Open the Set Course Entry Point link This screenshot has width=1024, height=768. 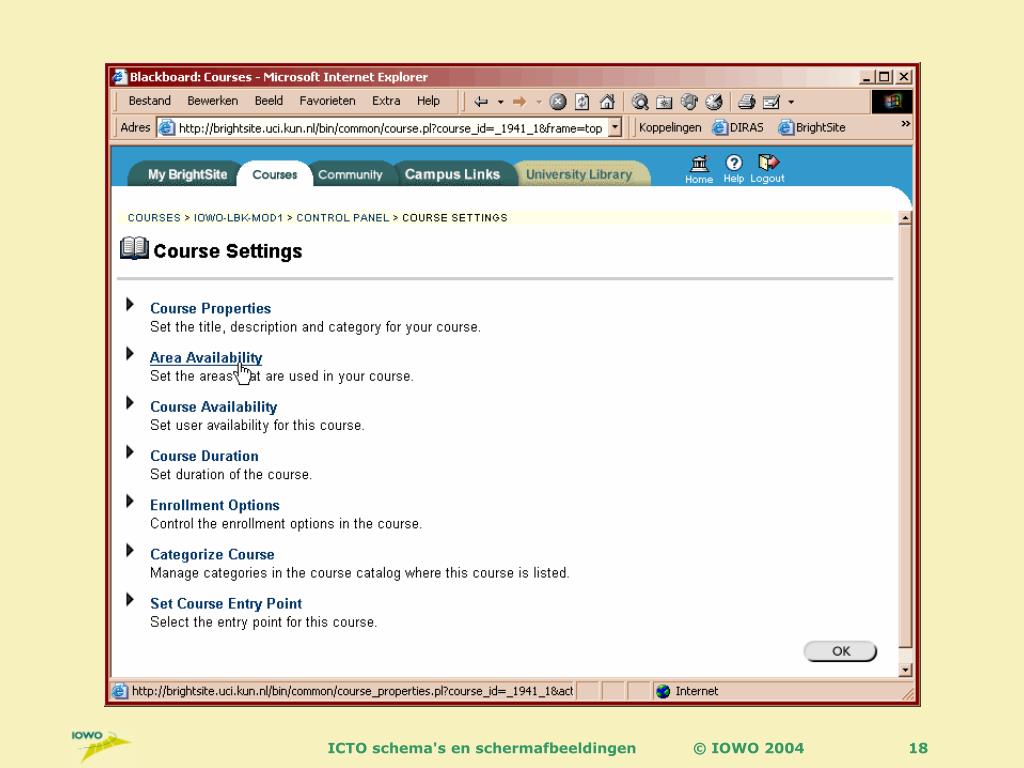(x=226, y=603)
